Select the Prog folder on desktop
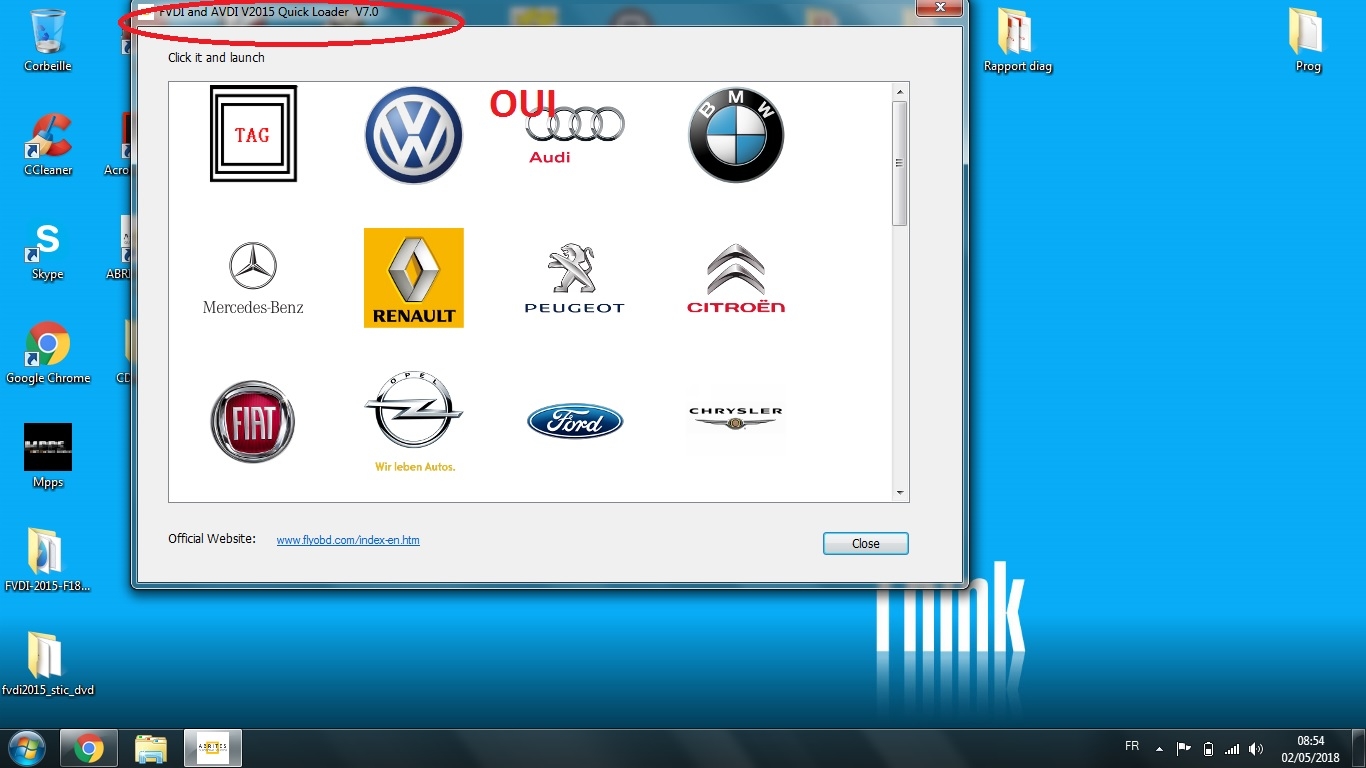1366x768 pixels. tap(1307, 40)
